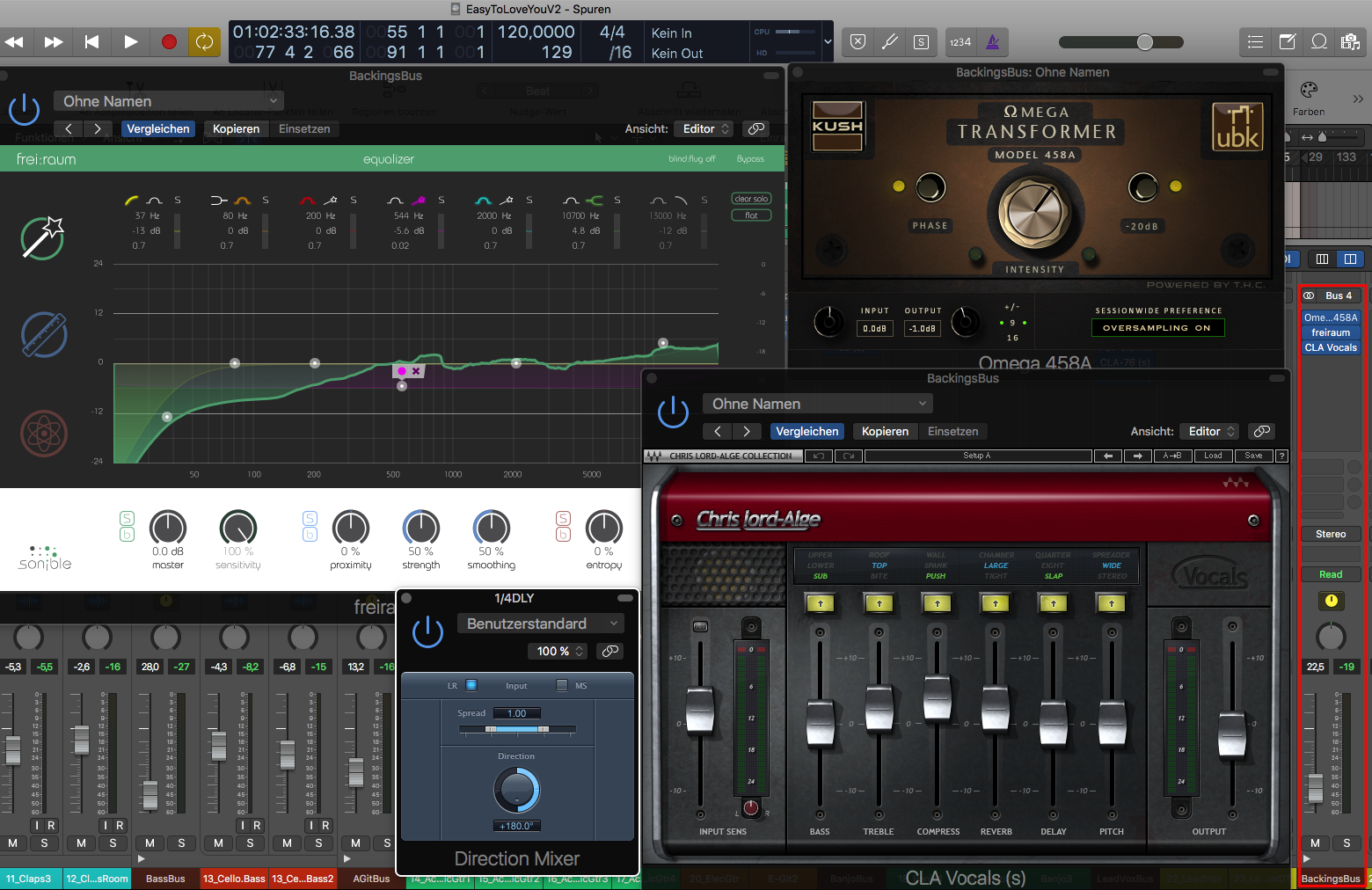Click Save in Waves toolbar
Screen dimensions: 1372x890
tap(1253, 456)
